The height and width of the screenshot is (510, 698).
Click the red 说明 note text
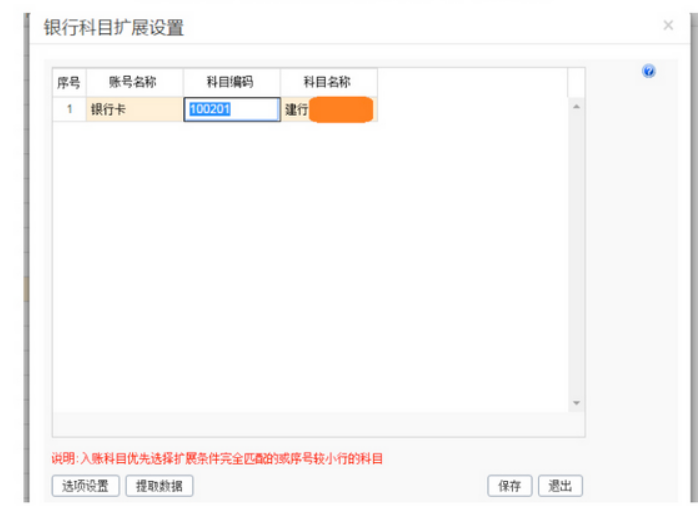217,458
